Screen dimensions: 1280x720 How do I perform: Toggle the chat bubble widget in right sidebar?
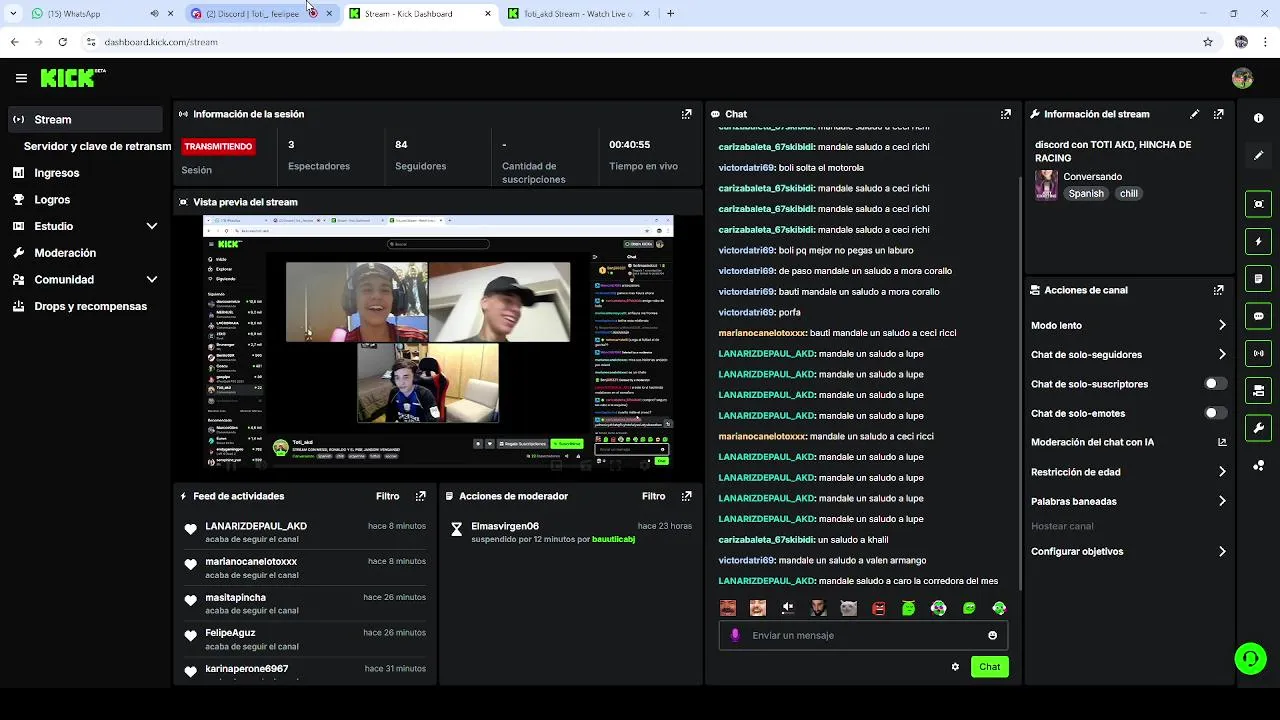pos(1258,316)
